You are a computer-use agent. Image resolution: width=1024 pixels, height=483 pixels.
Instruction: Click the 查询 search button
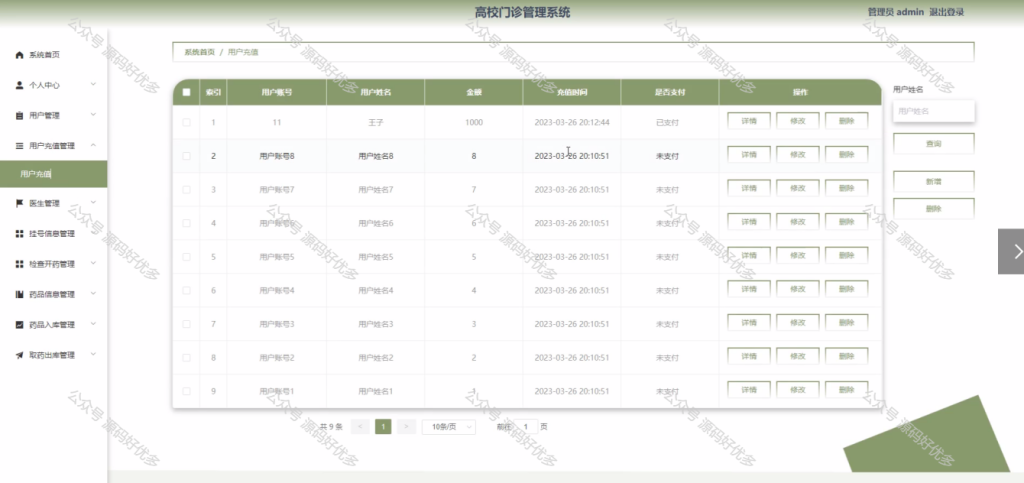(933, 144)
